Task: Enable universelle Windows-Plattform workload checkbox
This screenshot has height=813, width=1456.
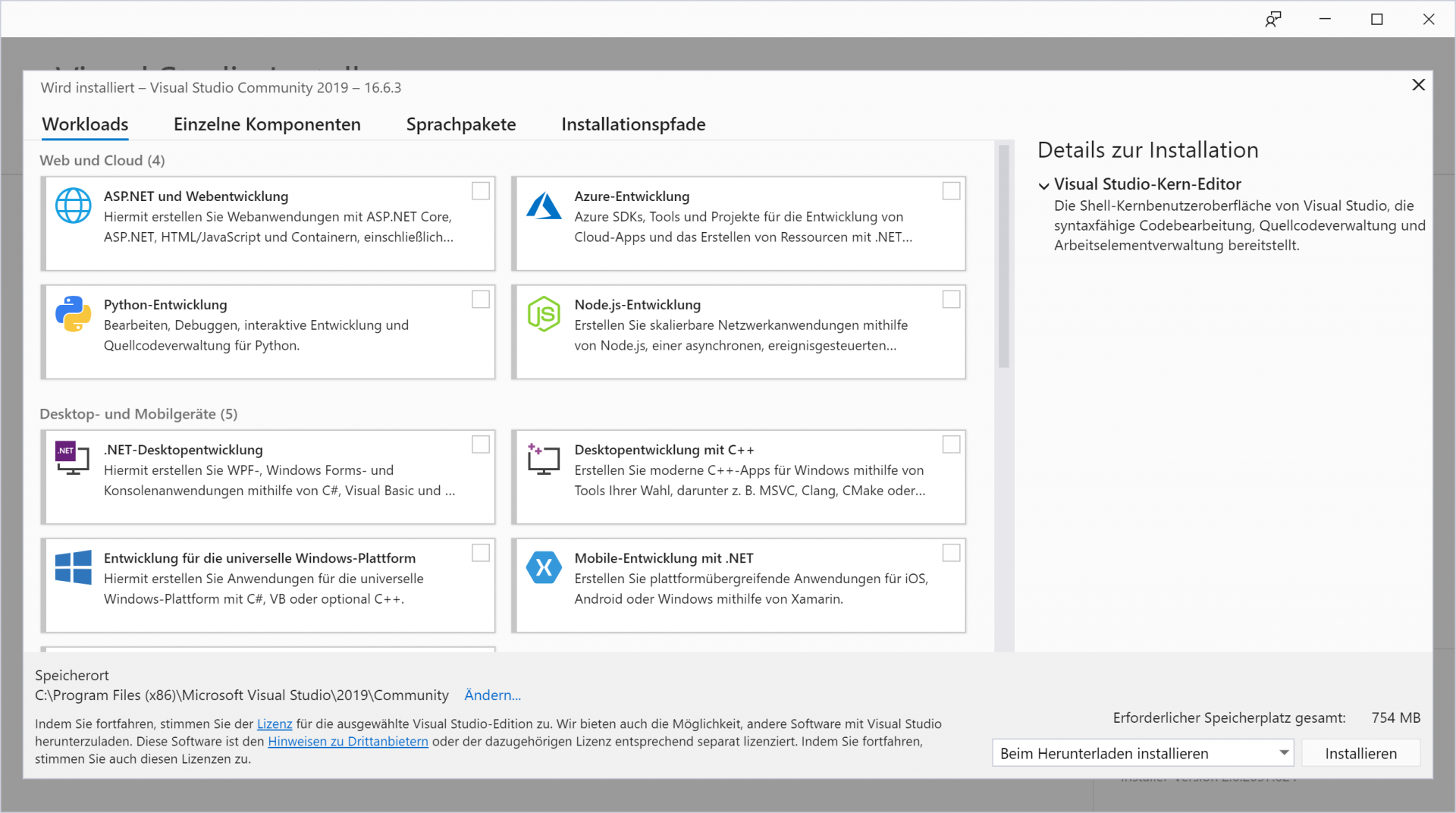Action: point(481,553)
